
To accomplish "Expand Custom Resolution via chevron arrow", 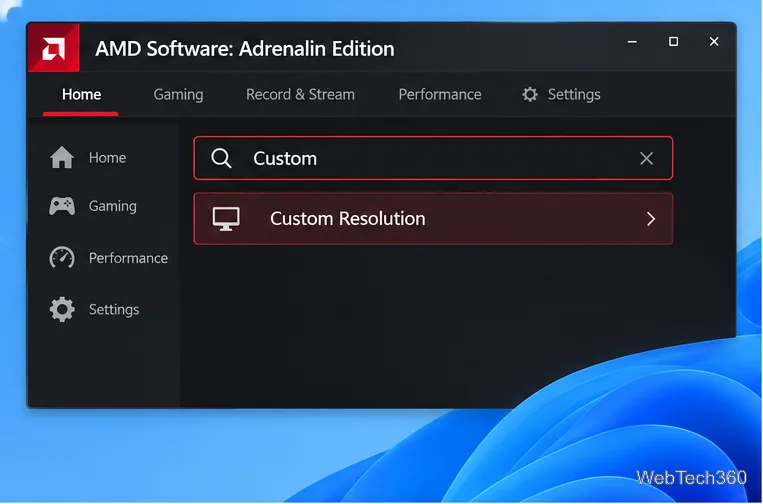I will (x=651, y=219).
